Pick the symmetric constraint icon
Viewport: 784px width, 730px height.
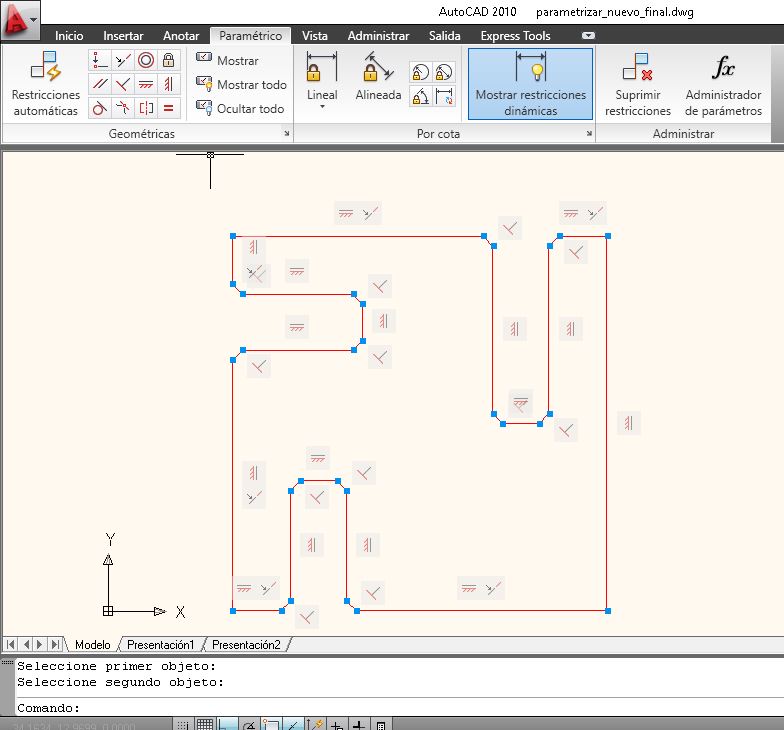point(146,108)
